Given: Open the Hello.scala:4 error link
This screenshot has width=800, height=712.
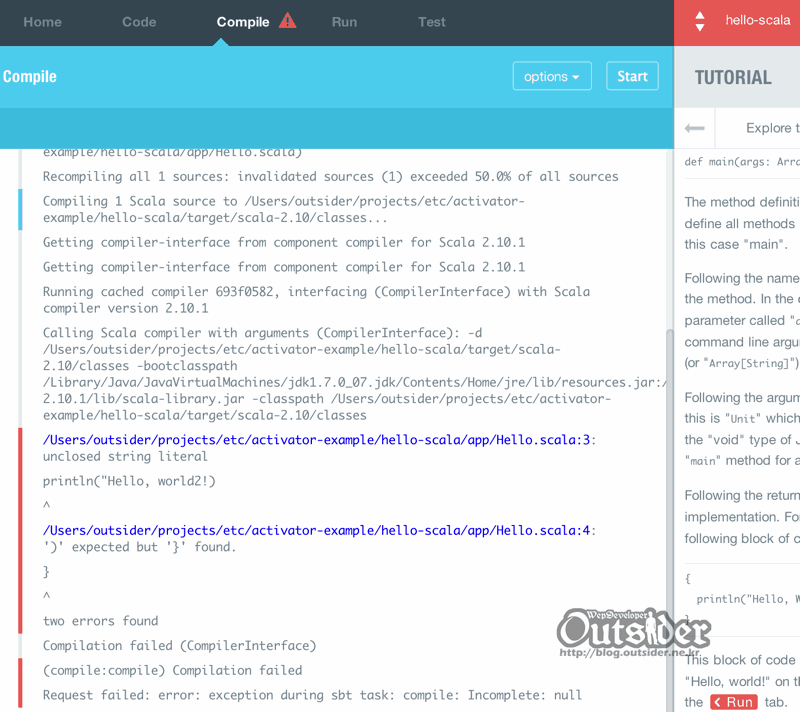Looking at the screenshot, I should coord(316,530).
